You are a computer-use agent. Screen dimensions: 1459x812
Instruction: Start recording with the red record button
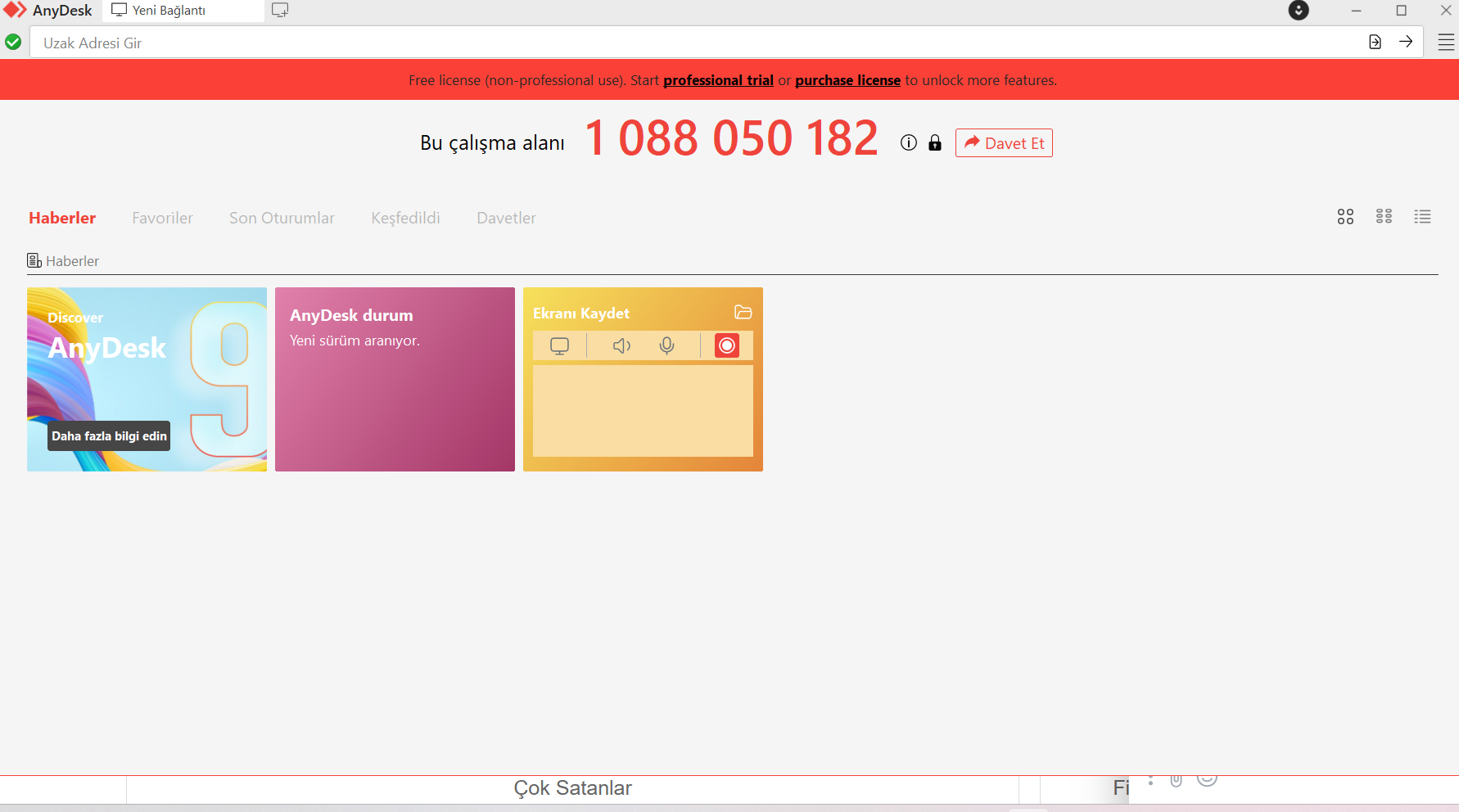727,345
